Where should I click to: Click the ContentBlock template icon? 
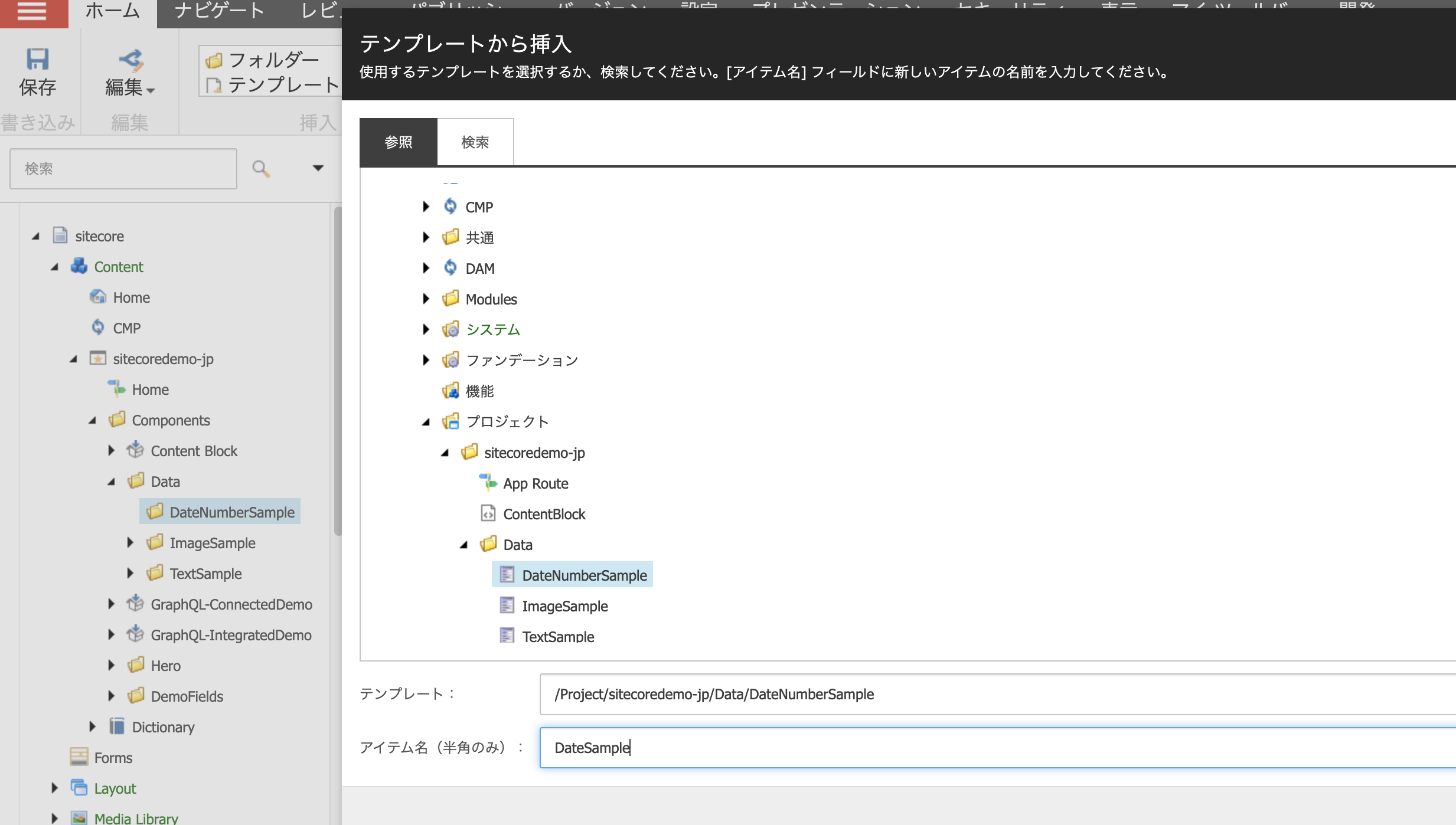tap(488, 513)
